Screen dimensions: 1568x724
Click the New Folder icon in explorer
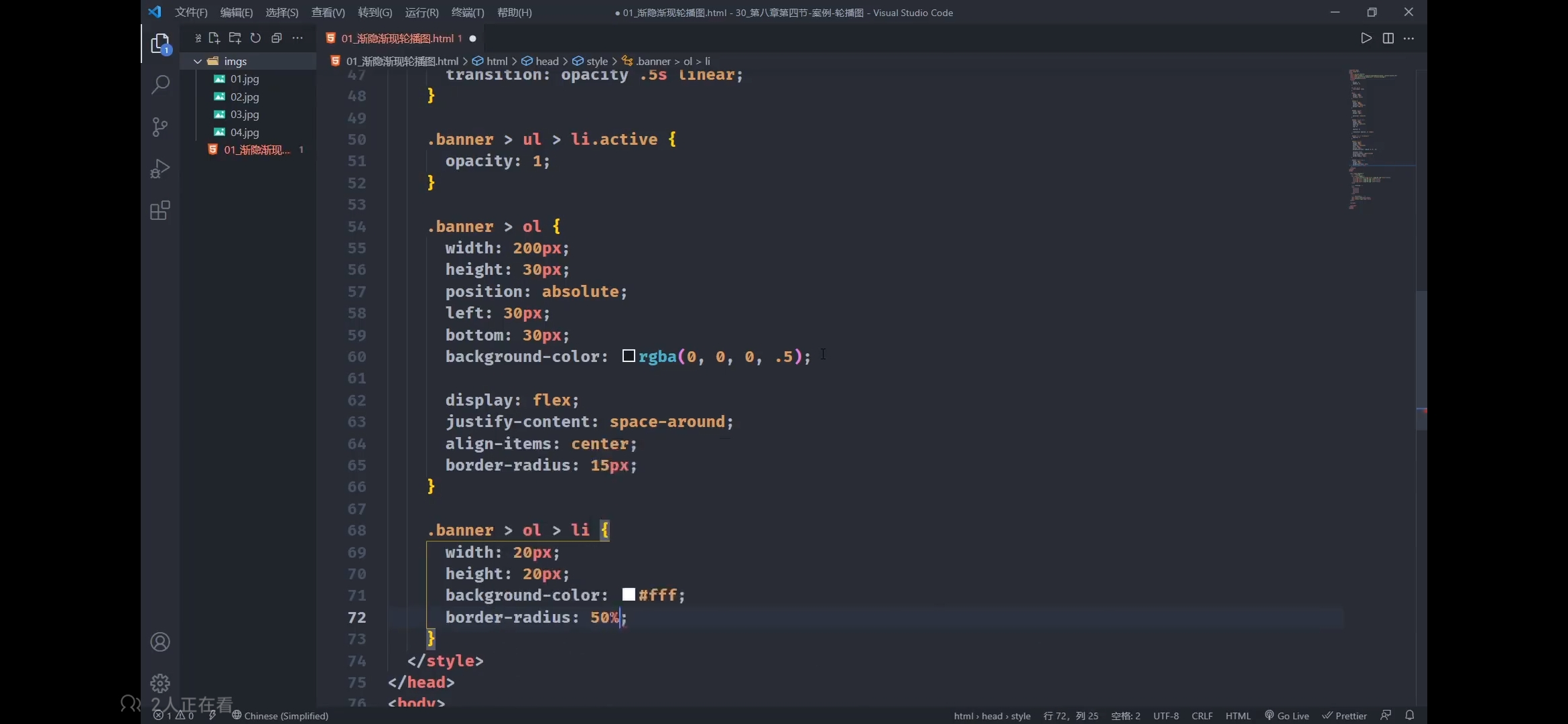[235, 38]
